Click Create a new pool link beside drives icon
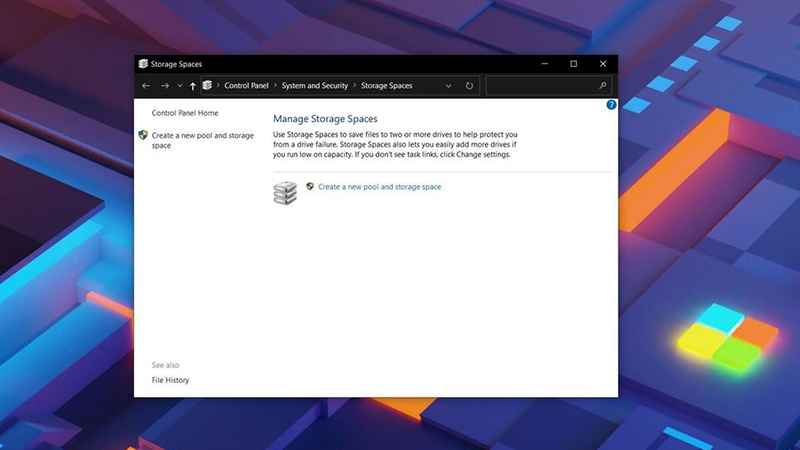The image size is (800, 450). [379, 187]
